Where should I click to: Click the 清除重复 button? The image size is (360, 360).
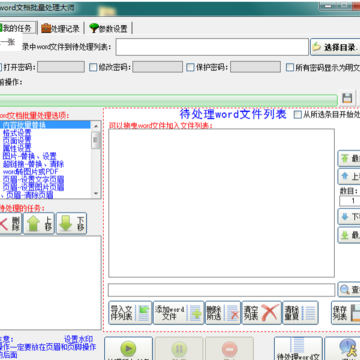coord(300,313)
